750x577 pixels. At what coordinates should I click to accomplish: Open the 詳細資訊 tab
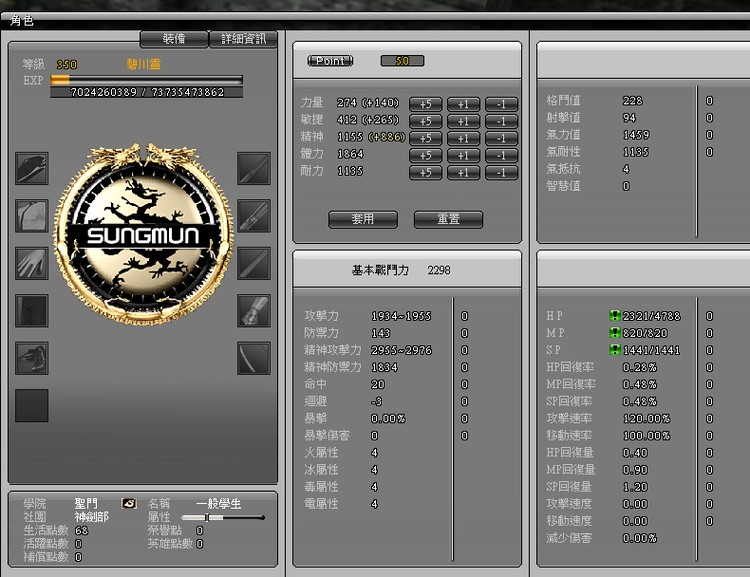243,39
